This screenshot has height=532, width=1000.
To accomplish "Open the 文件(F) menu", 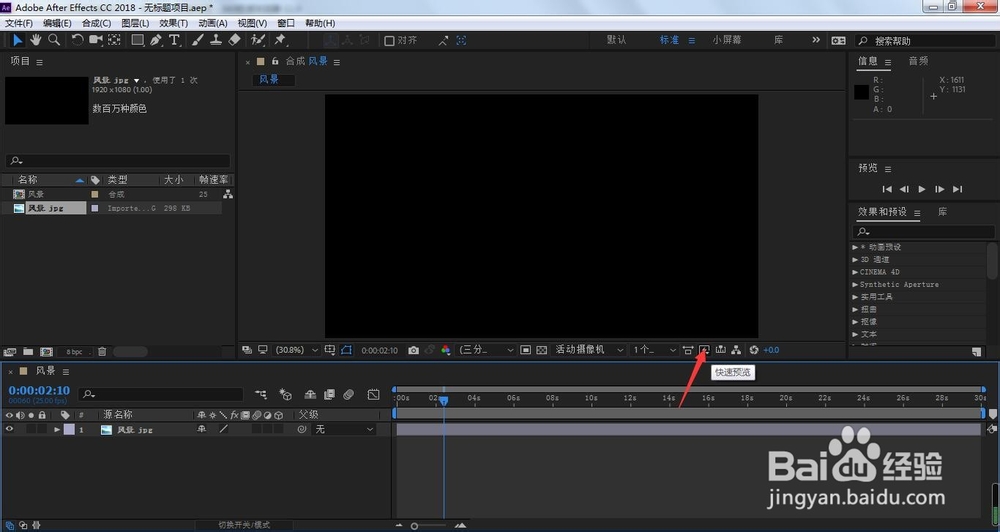I will (18, 23).
